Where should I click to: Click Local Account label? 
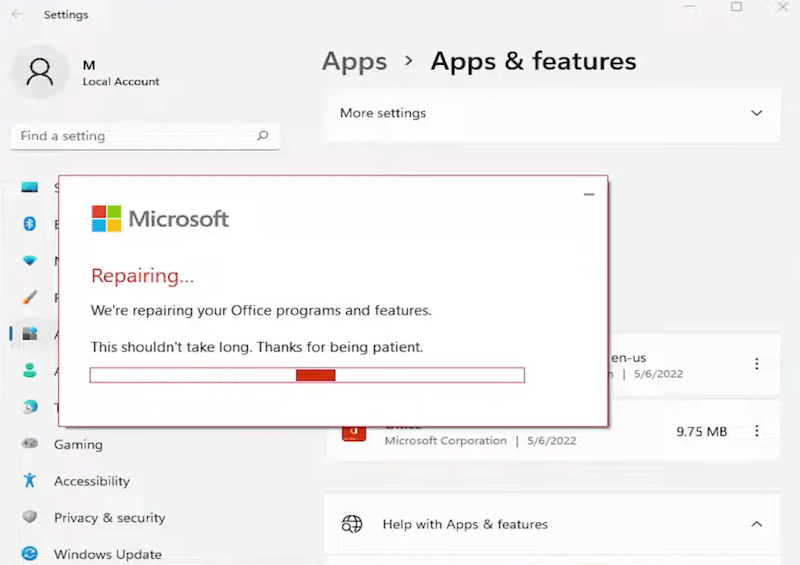coord(121,82)
